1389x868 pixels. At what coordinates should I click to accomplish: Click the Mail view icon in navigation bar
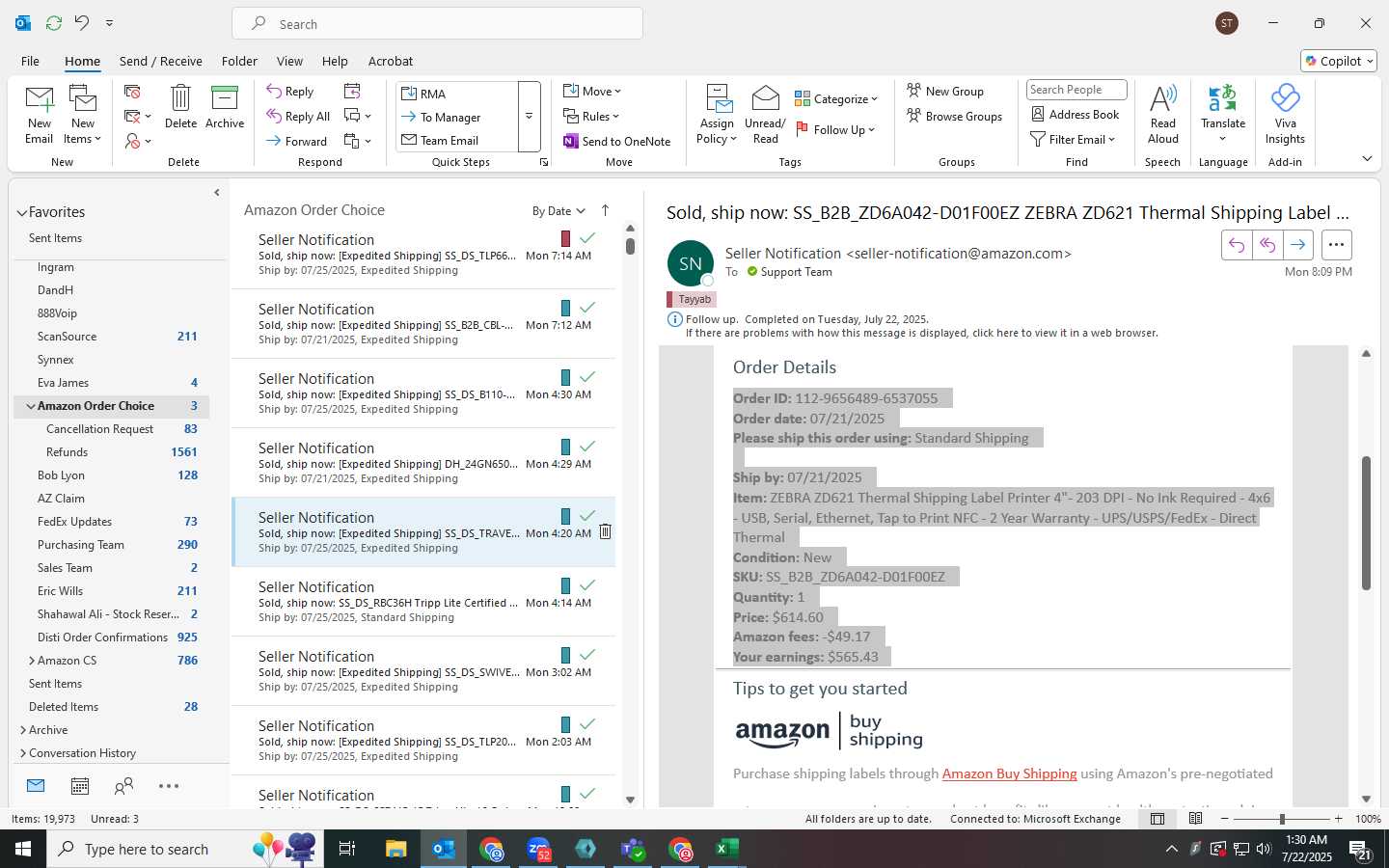(x=36, y=786)
